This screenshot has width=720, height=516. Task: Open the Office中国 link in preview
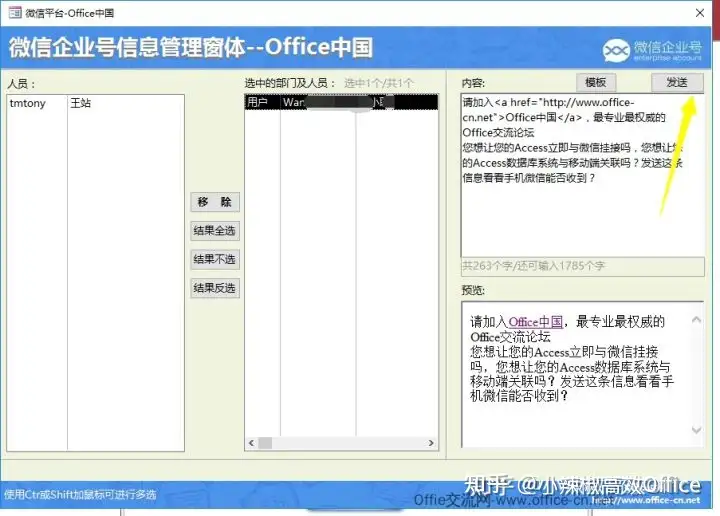535,322
